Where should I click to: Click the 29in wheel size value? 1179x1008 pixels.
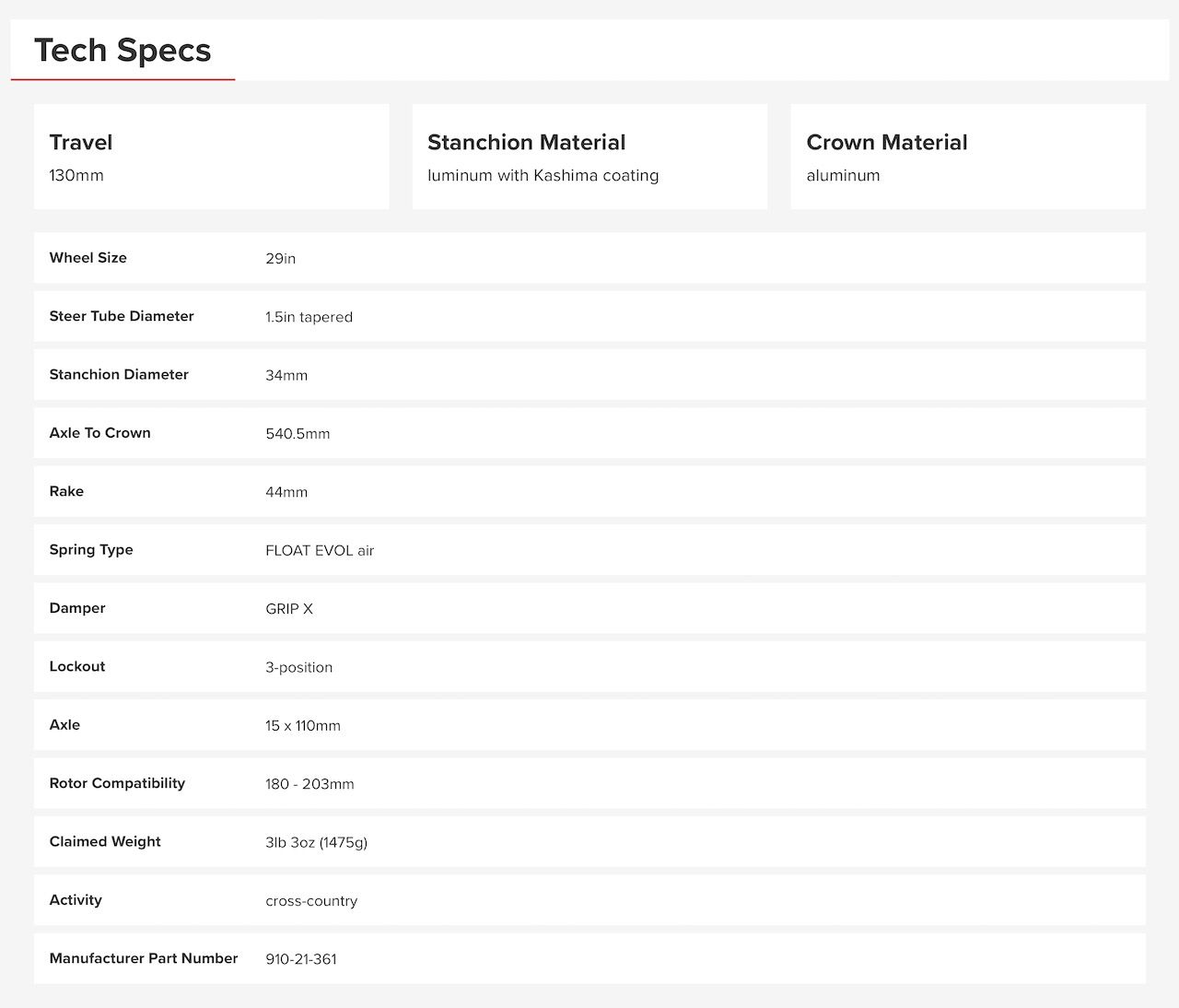coord(281,259)
